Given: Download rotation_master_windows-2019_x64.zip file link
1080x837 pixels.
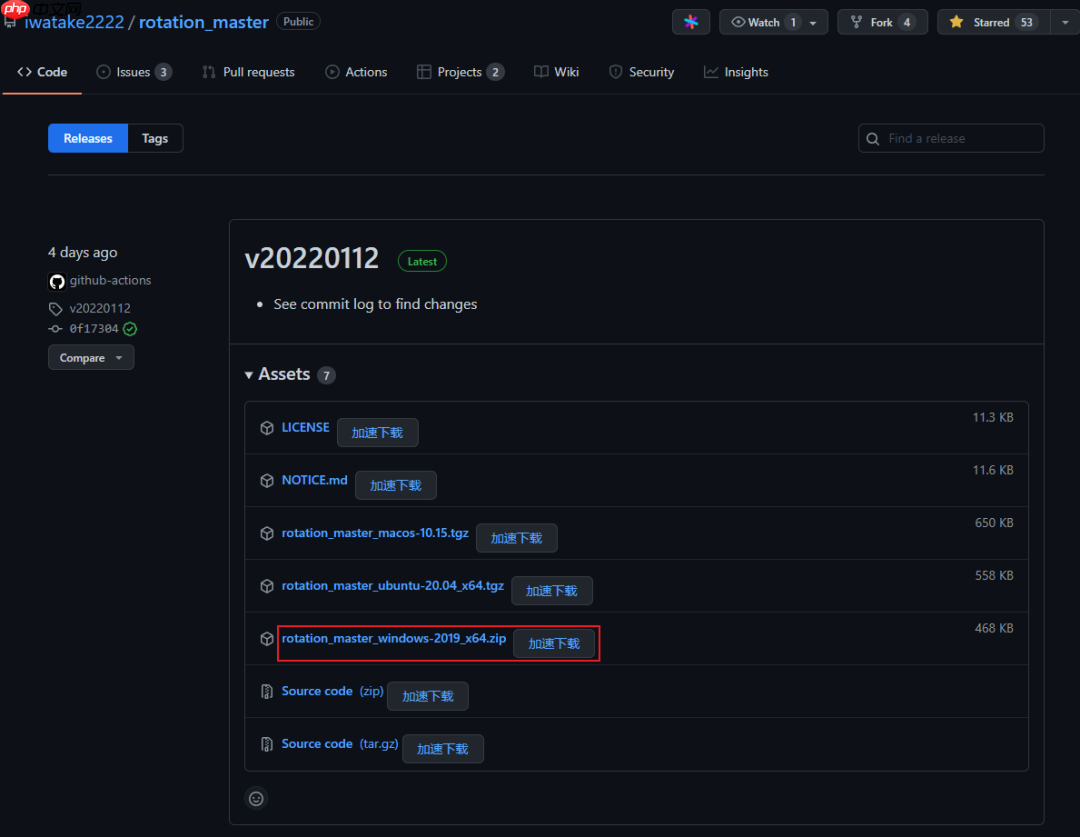Looking at the screenshot, I should pyautogui.click(x=393, y=639).
